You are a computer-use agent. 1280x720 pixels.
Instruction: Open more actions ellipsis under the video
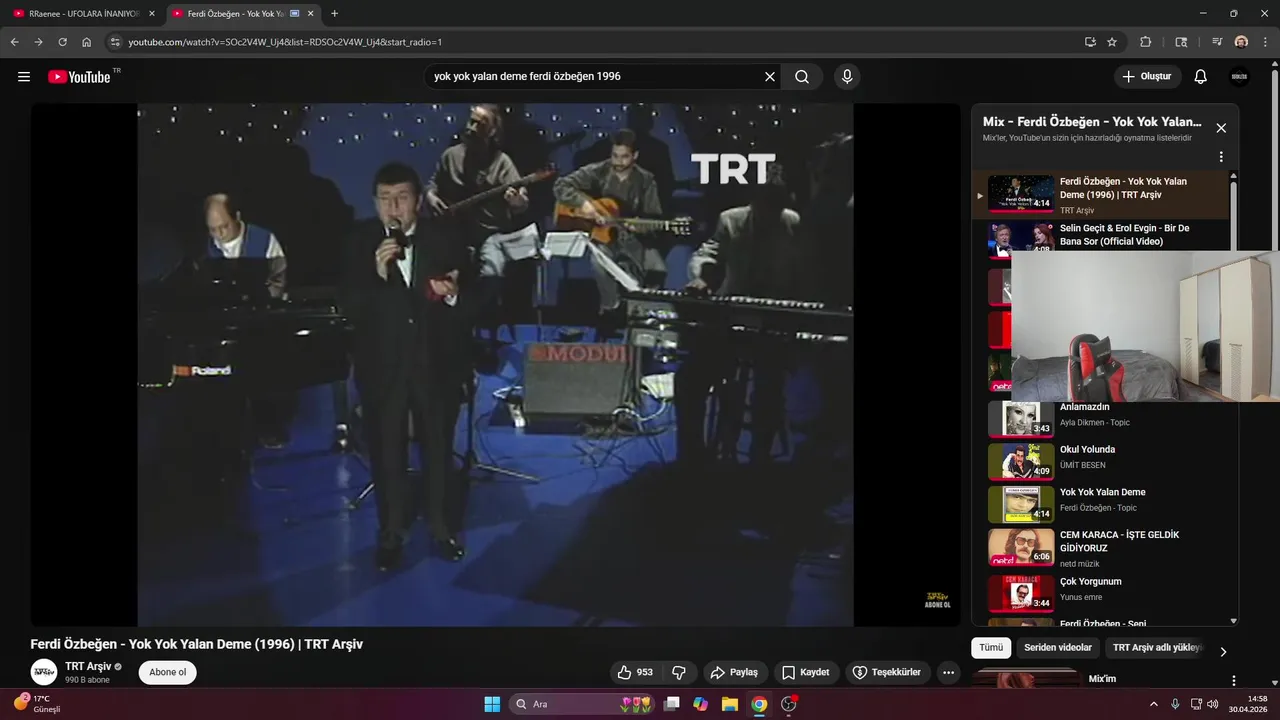pyautogui.click(x=948, y=672)
